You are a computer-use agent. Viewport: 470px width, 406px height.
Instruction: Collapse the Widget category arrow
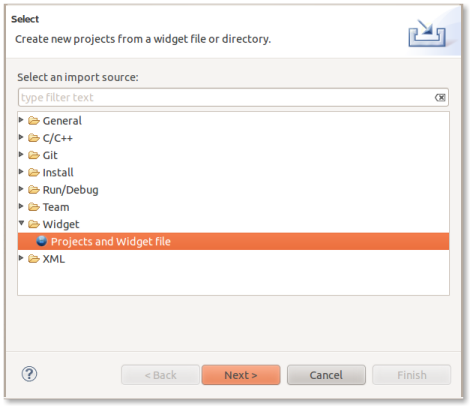point(21,223)
